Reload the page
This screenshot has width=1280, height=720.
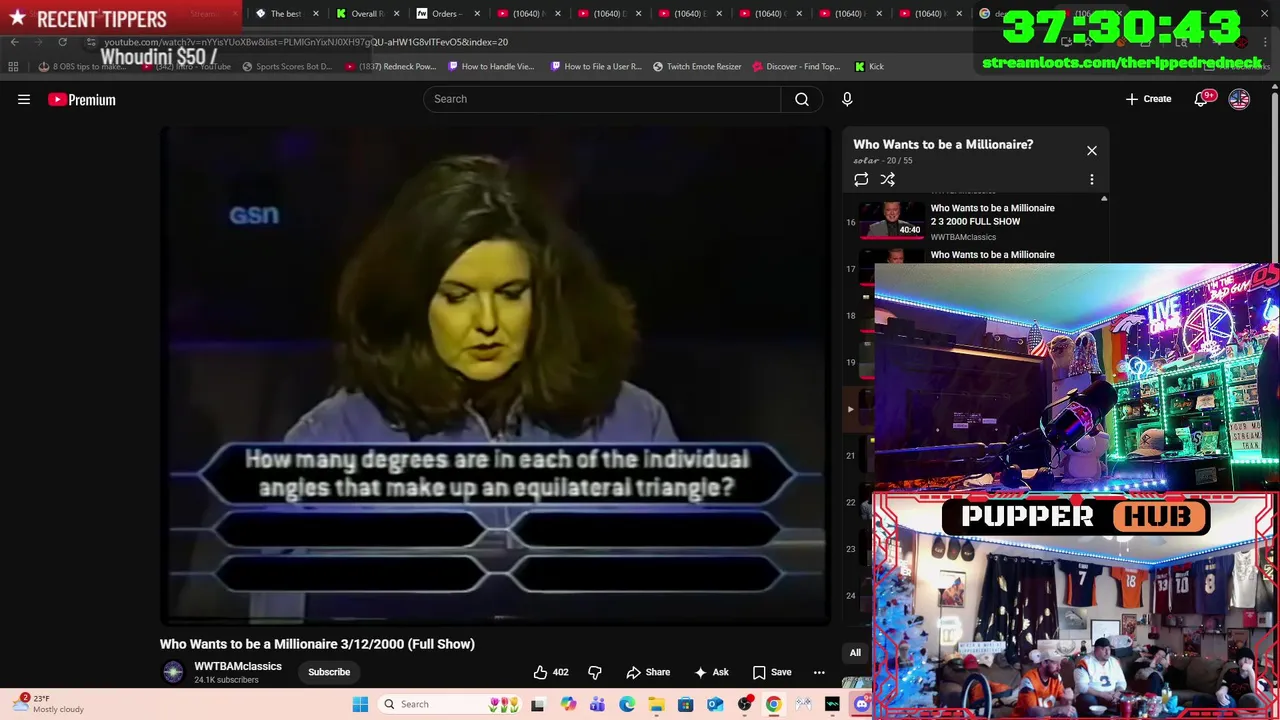pos(62,42)
